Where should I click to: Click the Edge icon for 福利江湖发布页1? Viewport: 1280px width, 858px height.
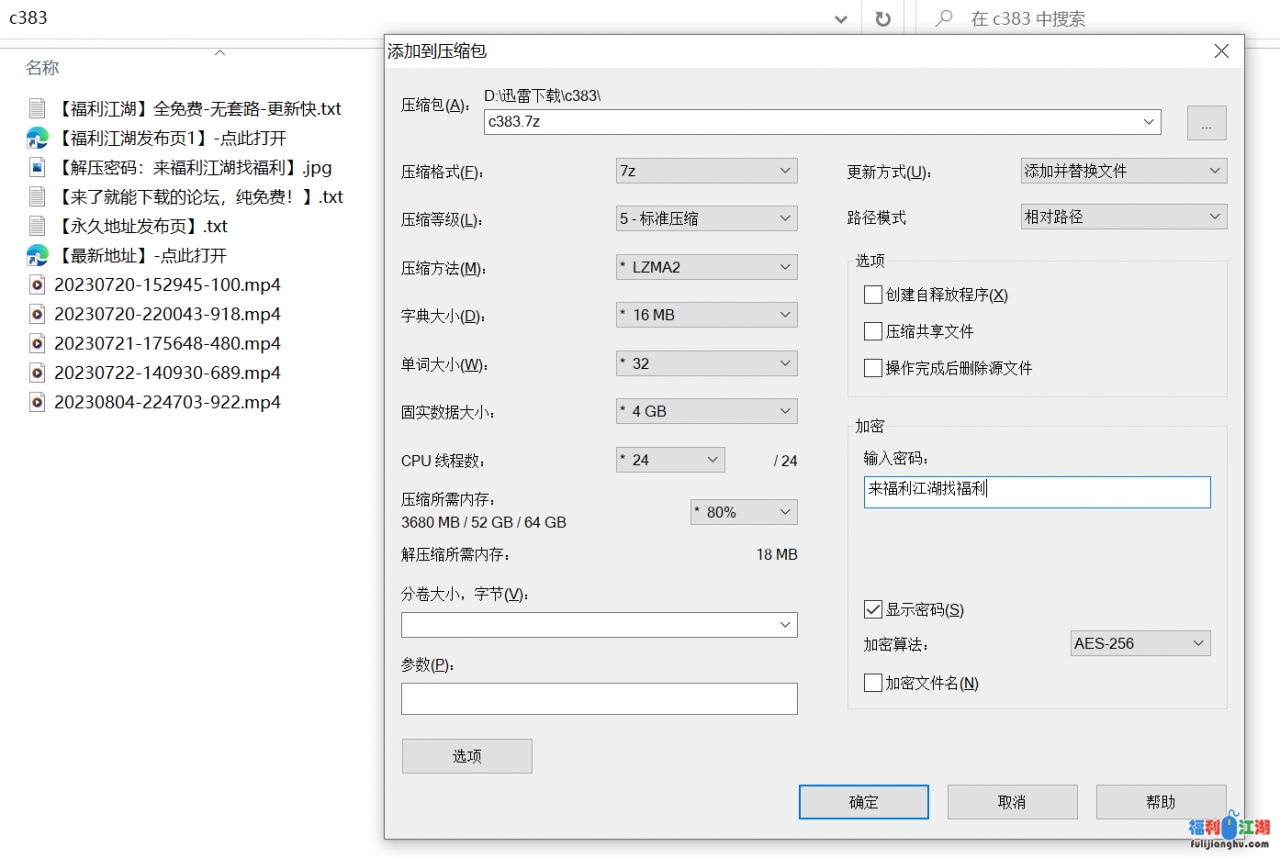37,138
